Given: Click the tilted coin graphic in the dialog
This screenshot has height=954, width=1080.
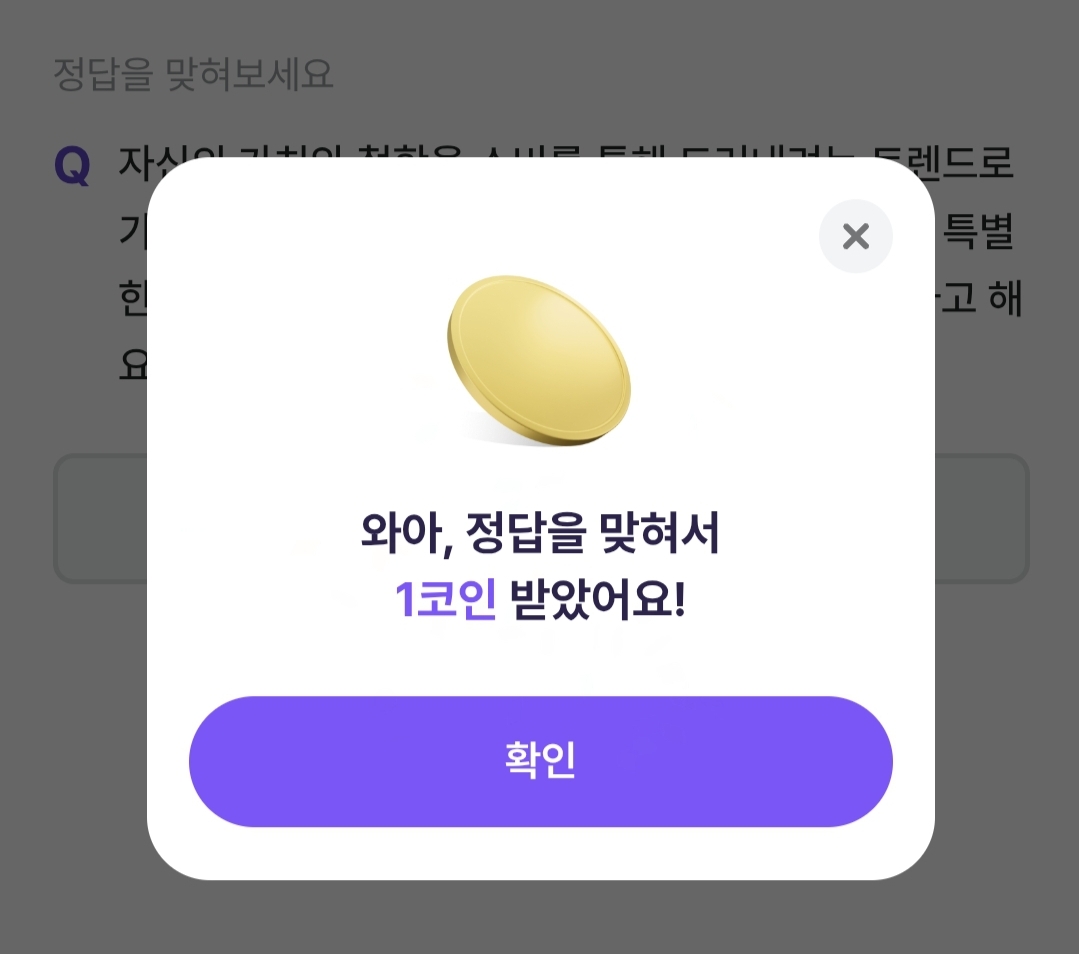Looking at the screenshot, I should pyautogui.click(x=538, y=362).
